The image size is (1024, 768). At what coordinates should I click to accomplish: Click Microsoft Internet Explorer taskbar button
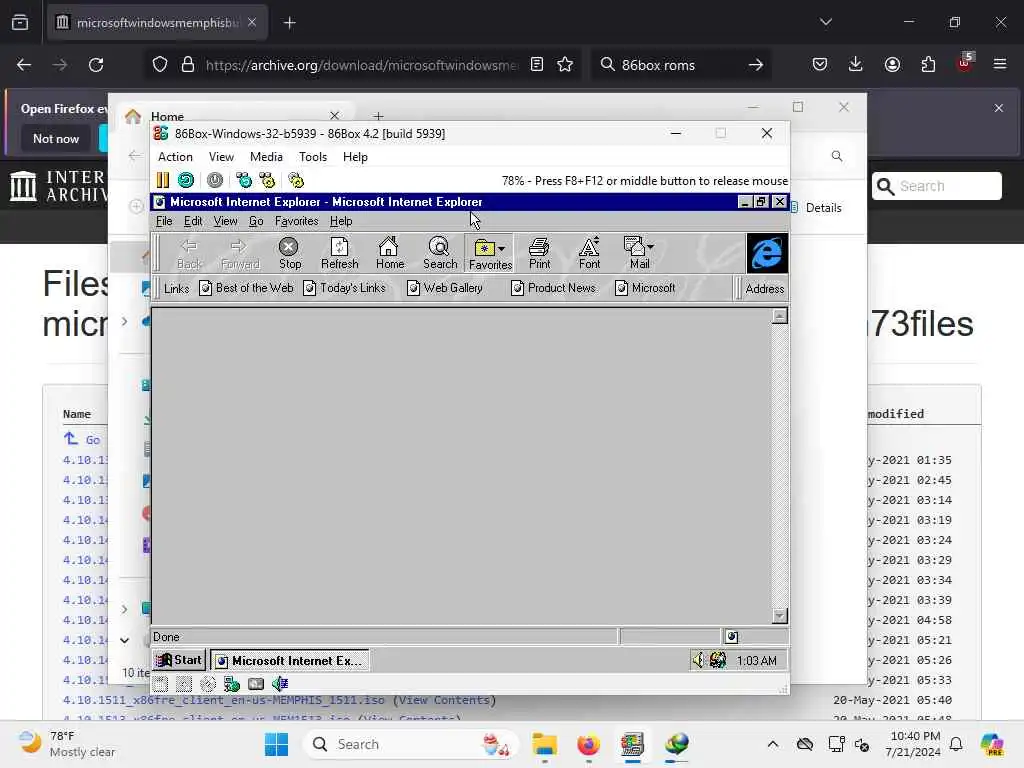289,660
